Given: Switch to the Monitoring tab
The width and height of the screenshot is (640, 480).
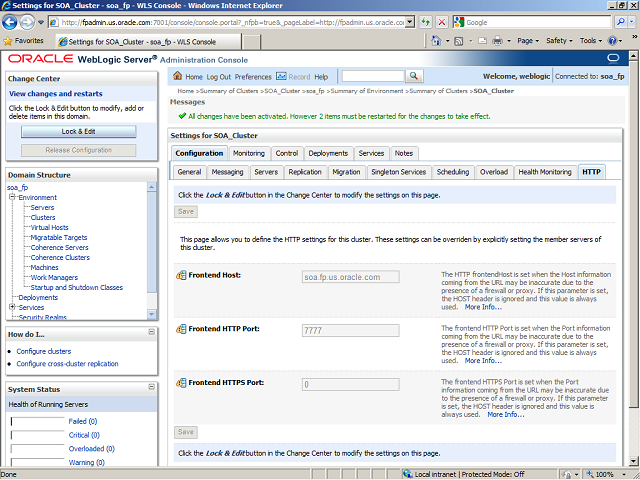Looking at the screenshot, I should 248,153.
